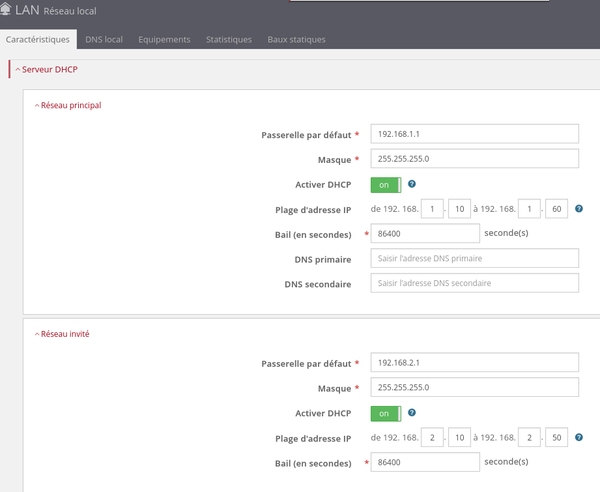The image size is (600, 492).
Task: Click the LAN home icon in header
Action: click(x=9, y=13)
